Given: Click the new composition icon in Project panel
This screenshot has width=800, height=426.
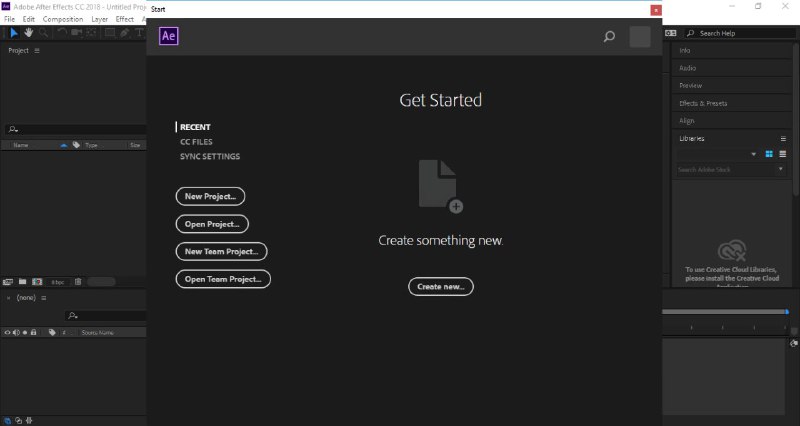Looking at the screenshot, I should (37, 282).
